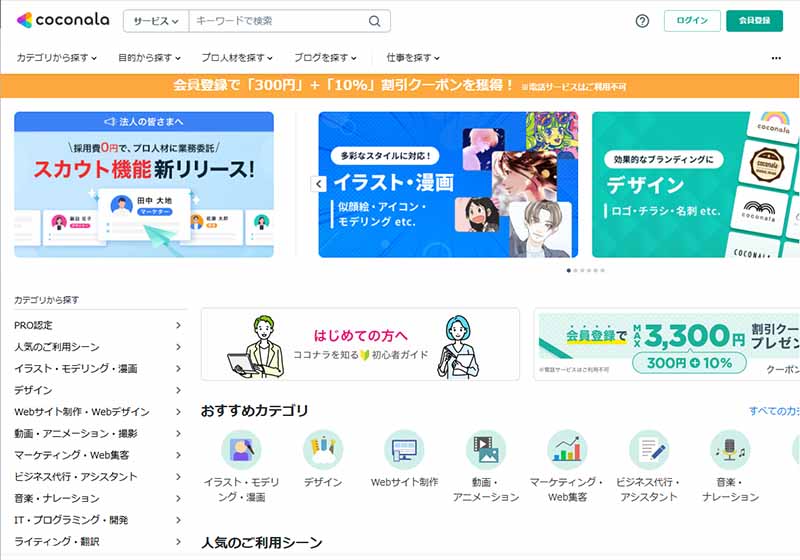The width and height of the screenshot is (800, 560).
Task: Open ビジネス代行・アシスタント sidebar item
Action: [x=98, y=476]
